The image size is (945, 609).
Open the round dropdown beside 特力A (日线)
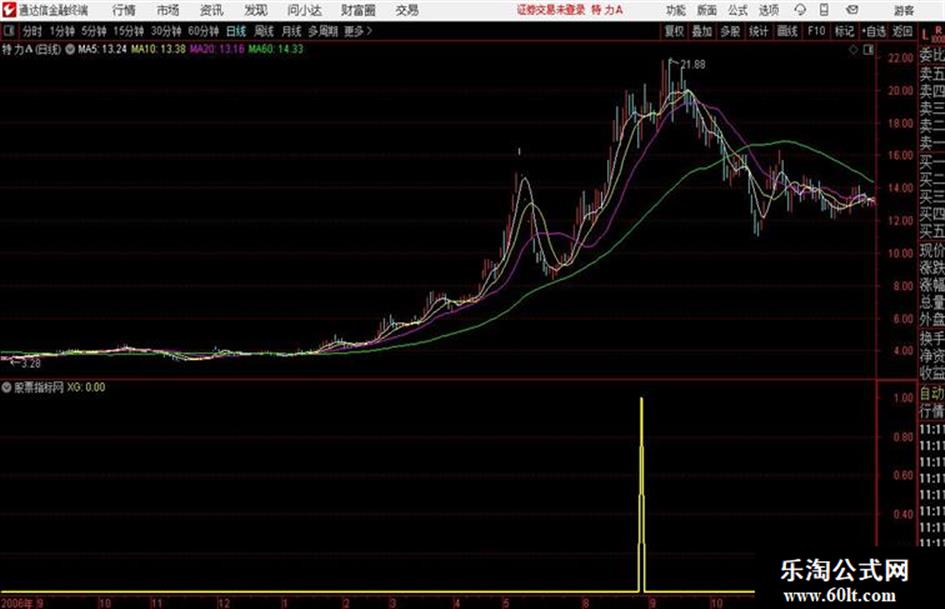point(70,49)
